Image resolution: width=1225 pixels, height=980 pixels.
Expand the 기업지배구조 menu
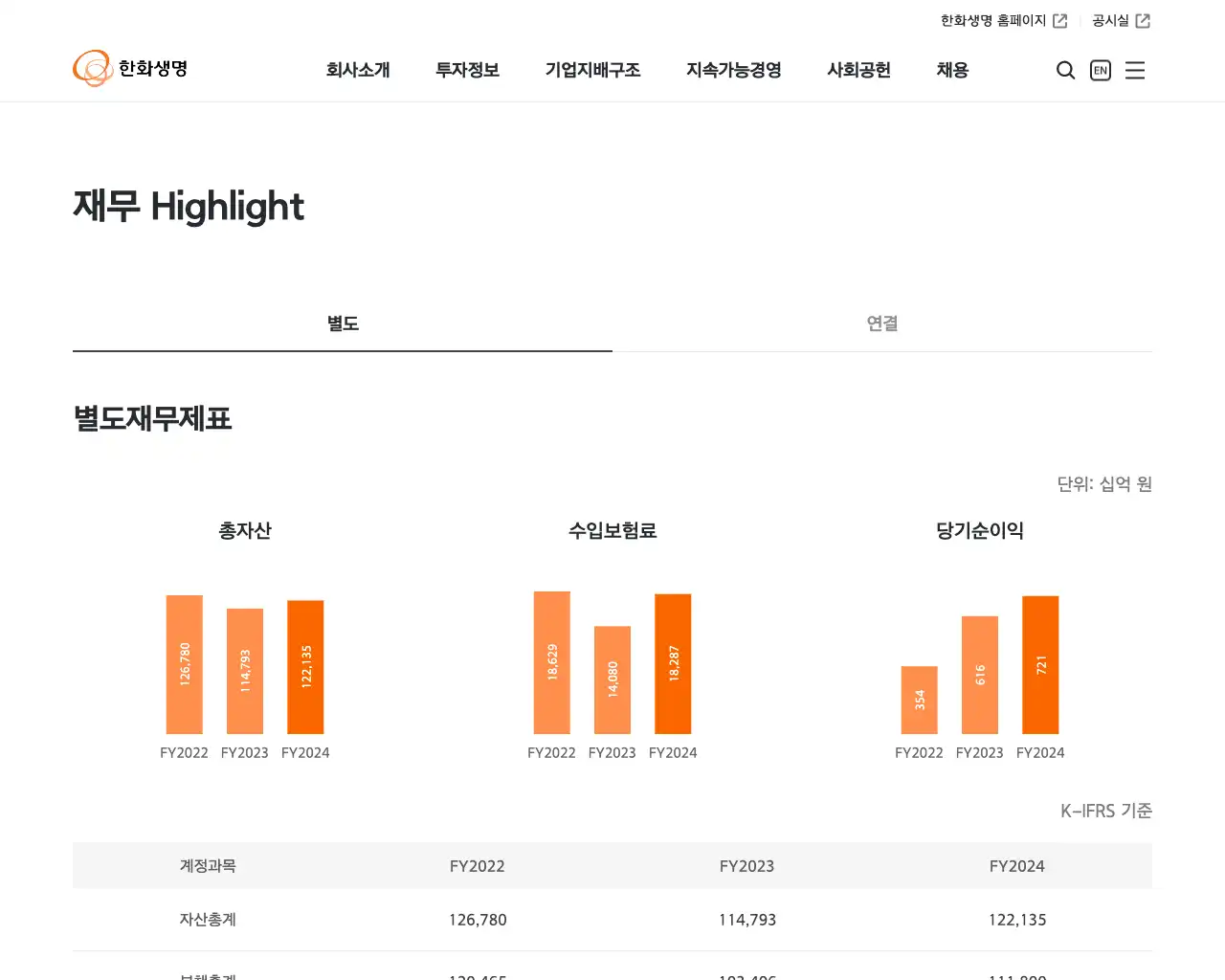(x=592, y=70)
